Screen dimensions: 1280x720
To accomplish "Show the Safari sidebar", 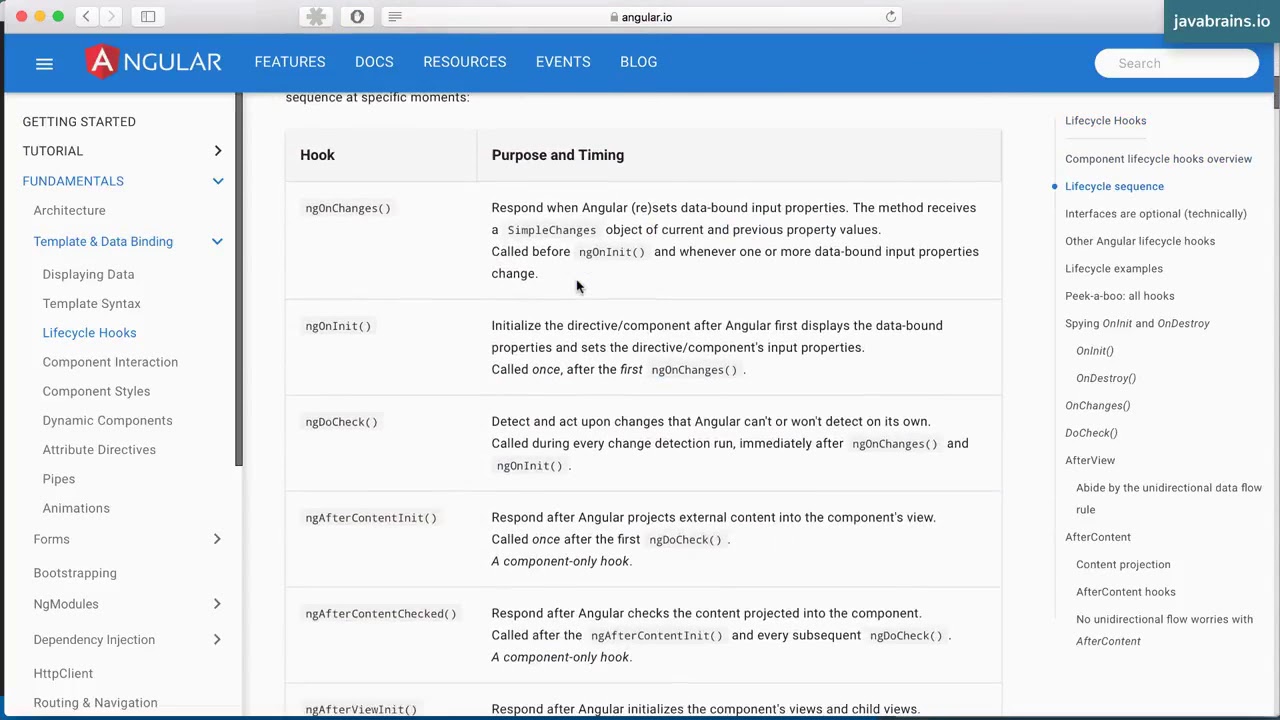I will point(148,16).
